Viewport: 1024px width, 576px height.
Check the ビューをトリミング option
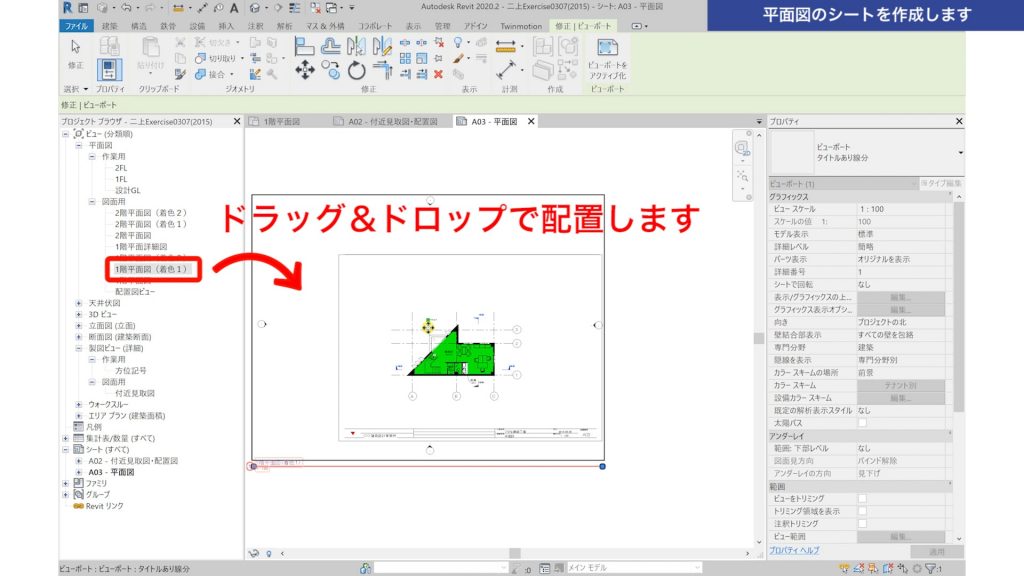[862, 497]
